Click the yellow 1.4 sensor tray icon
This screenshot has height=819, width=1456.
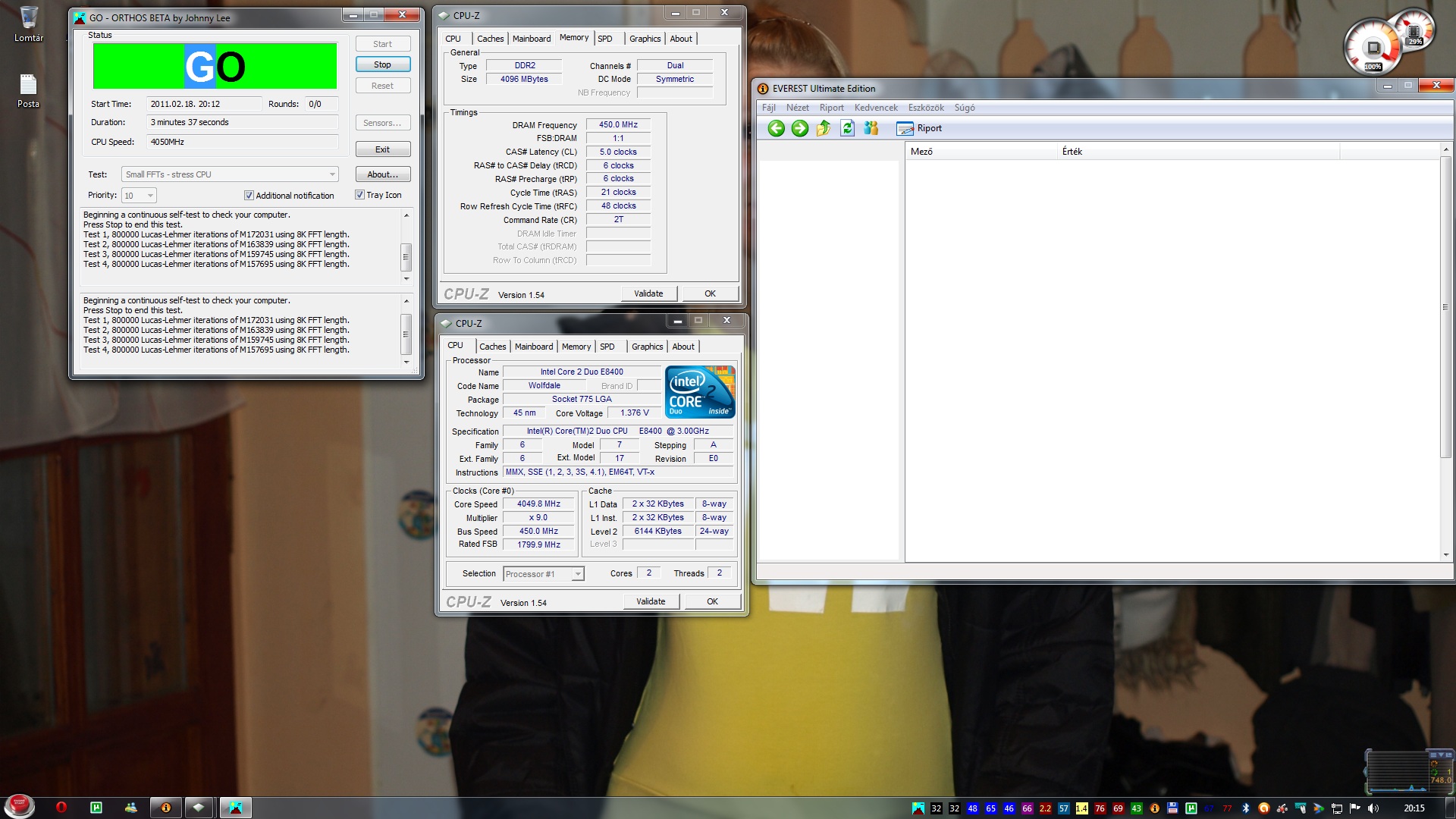[x=1081, y=808]
